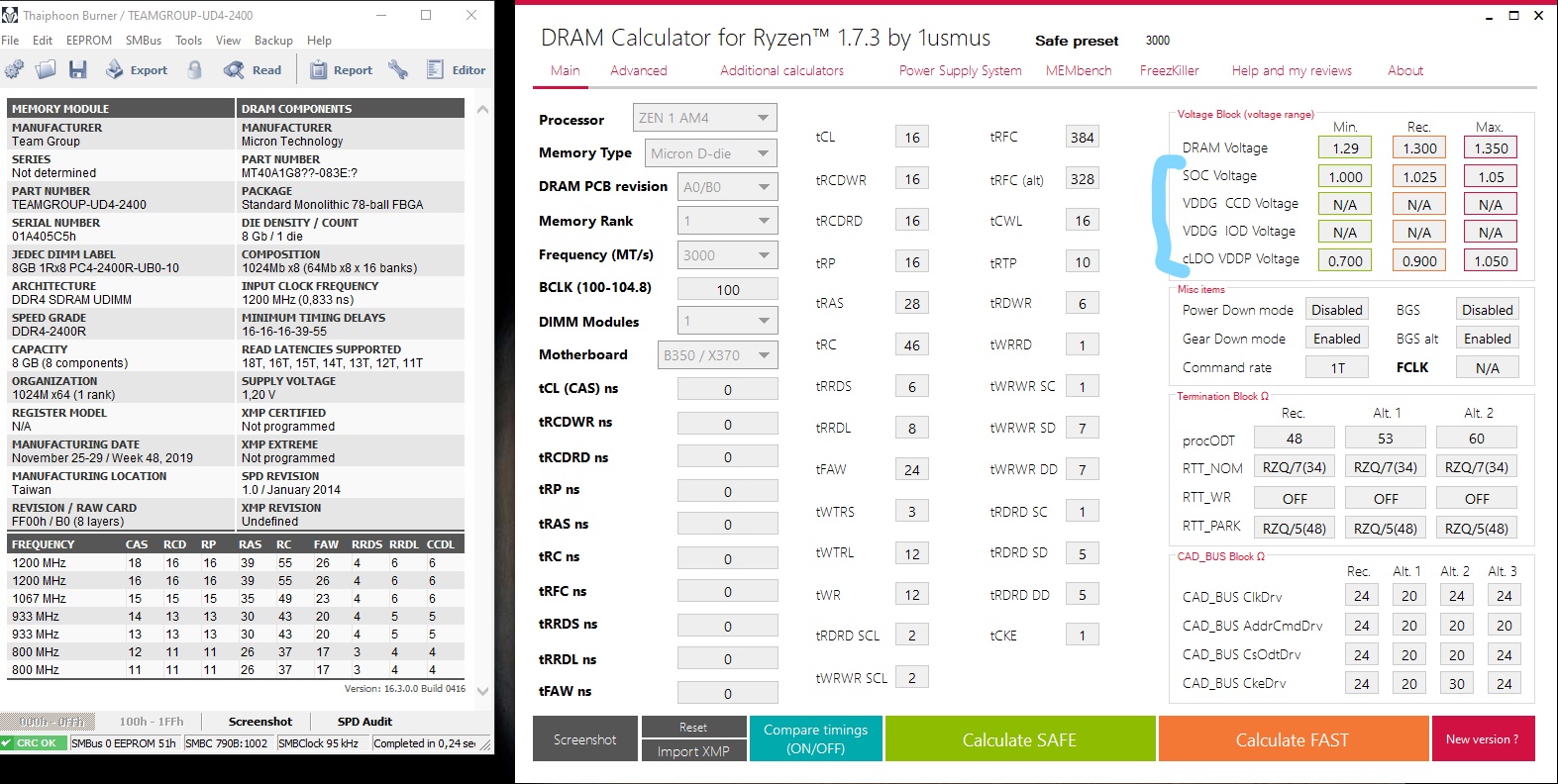
Task: Switch to the FreezKiller tab
Action: 1170,70
